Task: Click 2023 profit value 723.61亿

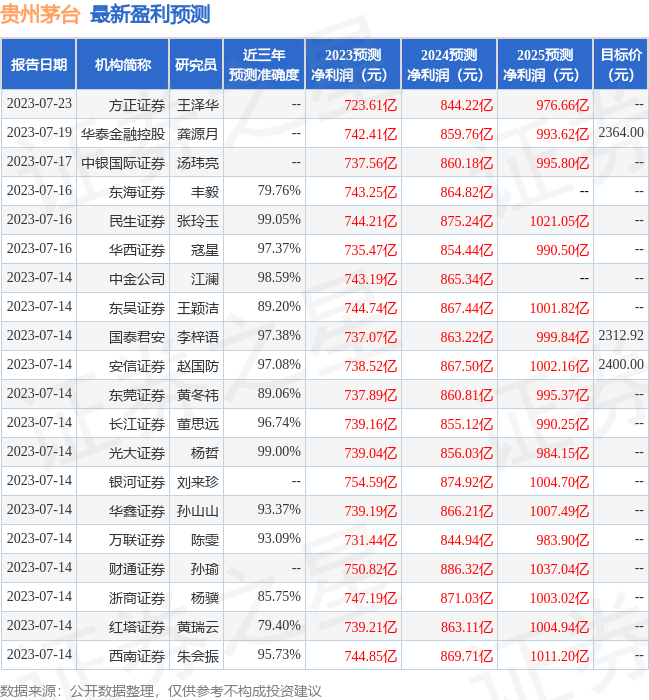Action: 370,105
